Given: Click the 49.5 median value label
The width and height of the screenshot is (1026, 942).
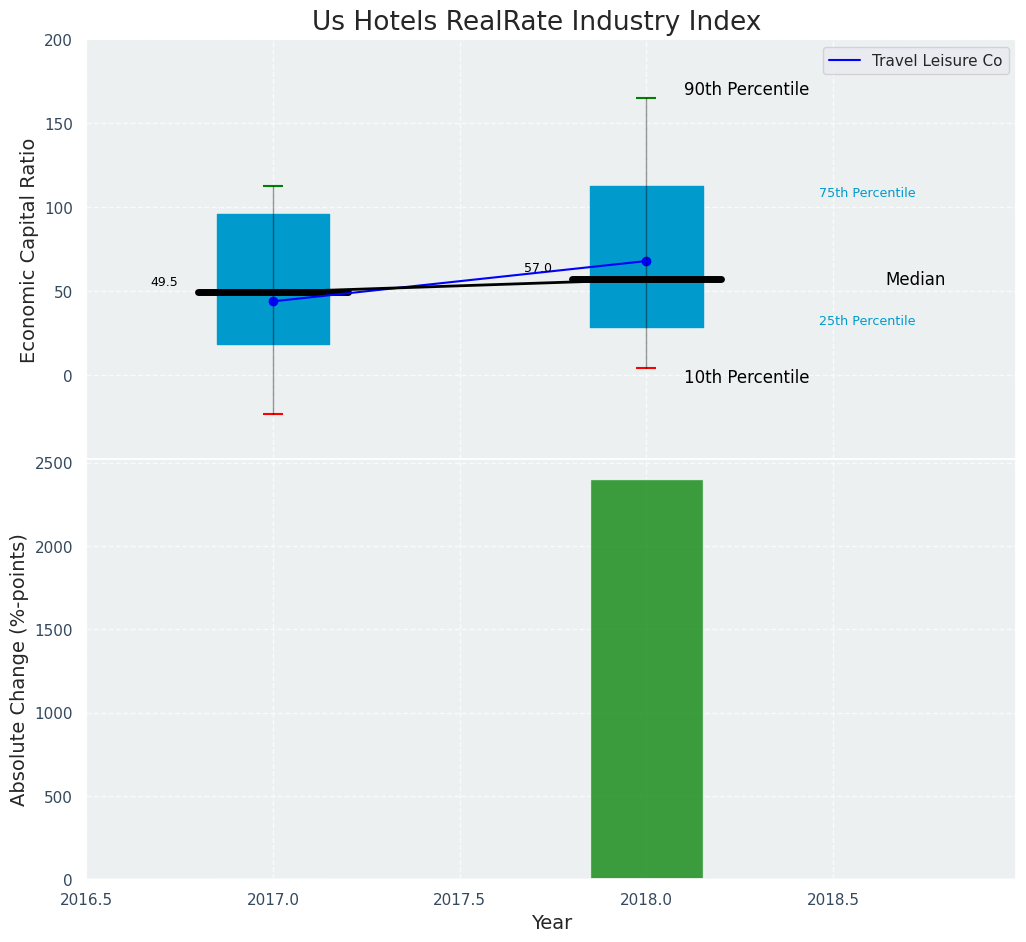Looking at the screenshot, I should [164, 282].
